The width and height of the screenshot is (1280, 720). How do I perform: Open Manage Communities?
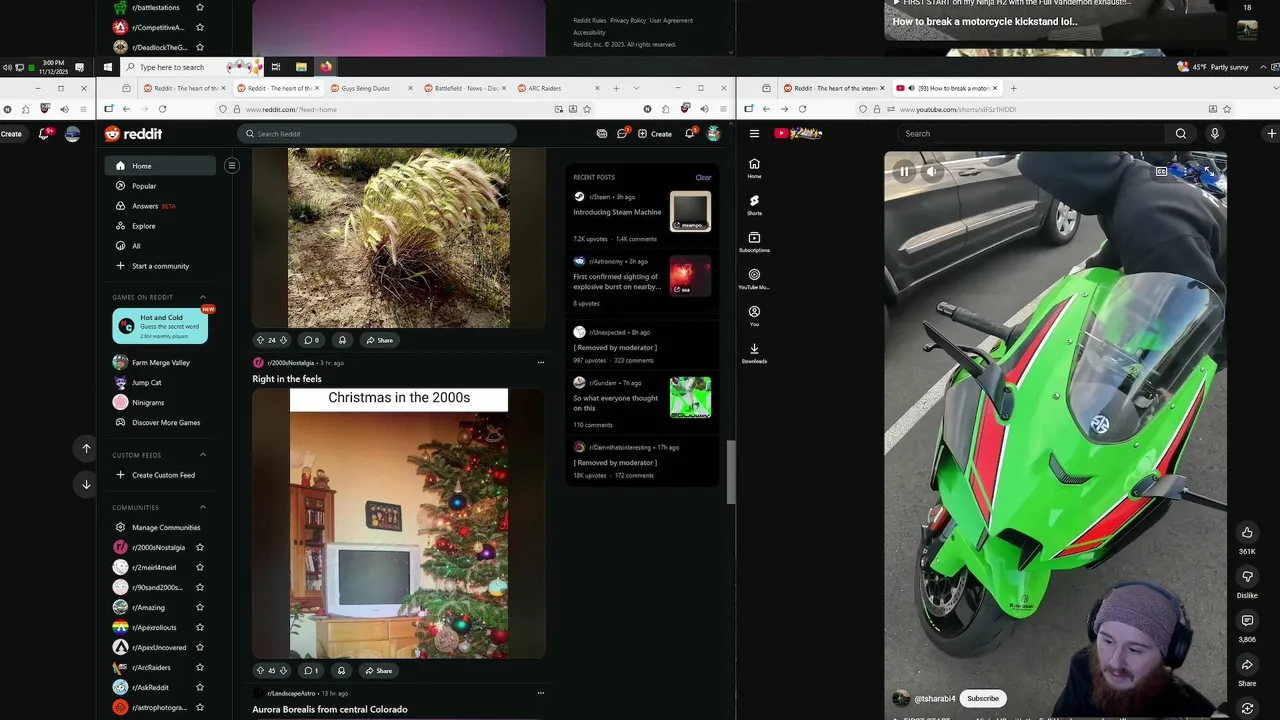tap(160, 527)
